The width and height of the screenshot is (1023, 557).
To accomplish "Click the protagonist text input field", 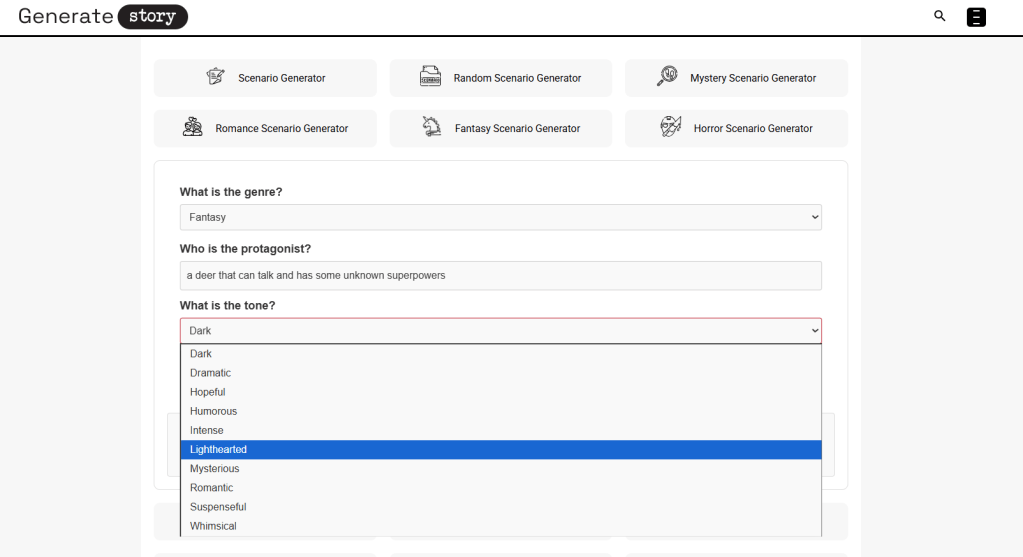I will [x=500, y=275].
